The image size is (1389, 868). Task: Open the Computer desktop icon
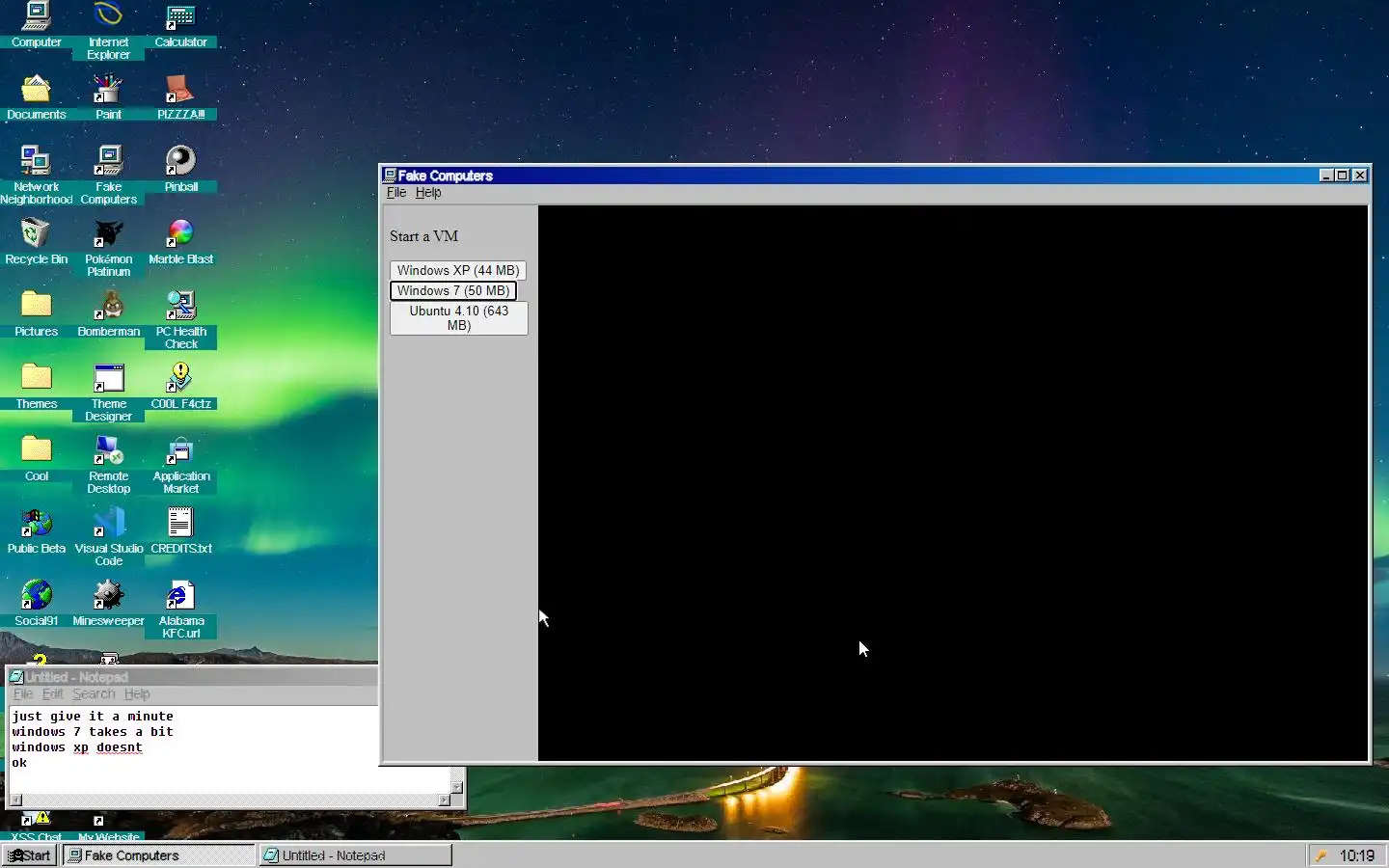click(36, 24)
